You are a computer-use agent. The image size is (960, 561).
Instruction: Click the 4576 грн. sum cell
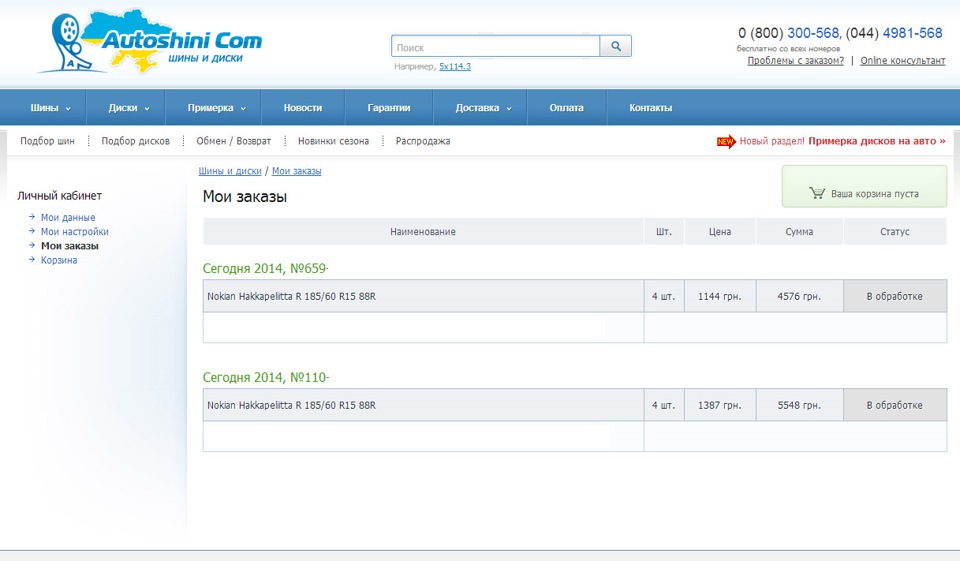tap(799, 296)
